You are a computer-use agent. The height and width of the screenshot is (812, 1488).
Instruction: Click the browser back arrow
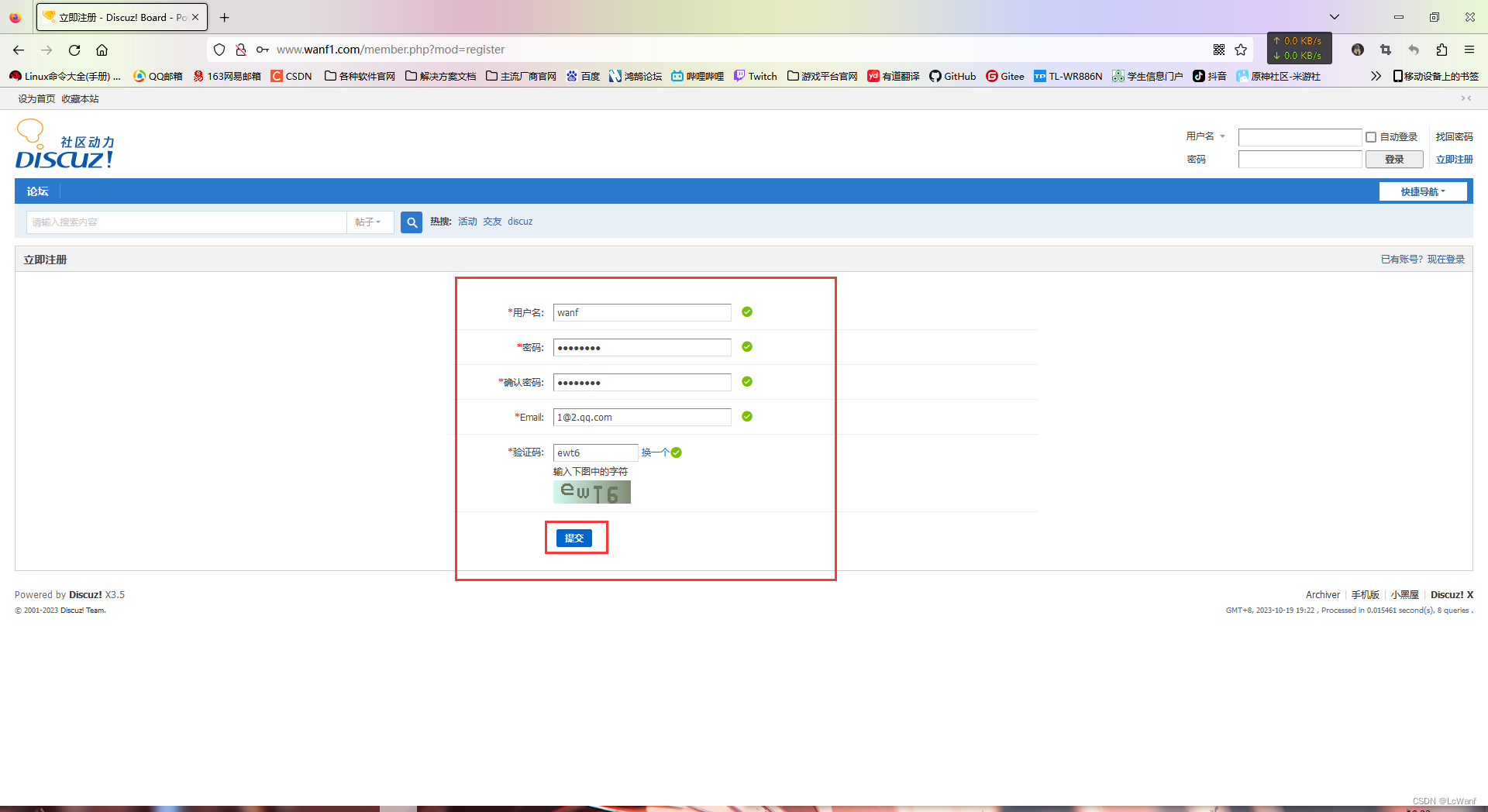pos(19,50)
